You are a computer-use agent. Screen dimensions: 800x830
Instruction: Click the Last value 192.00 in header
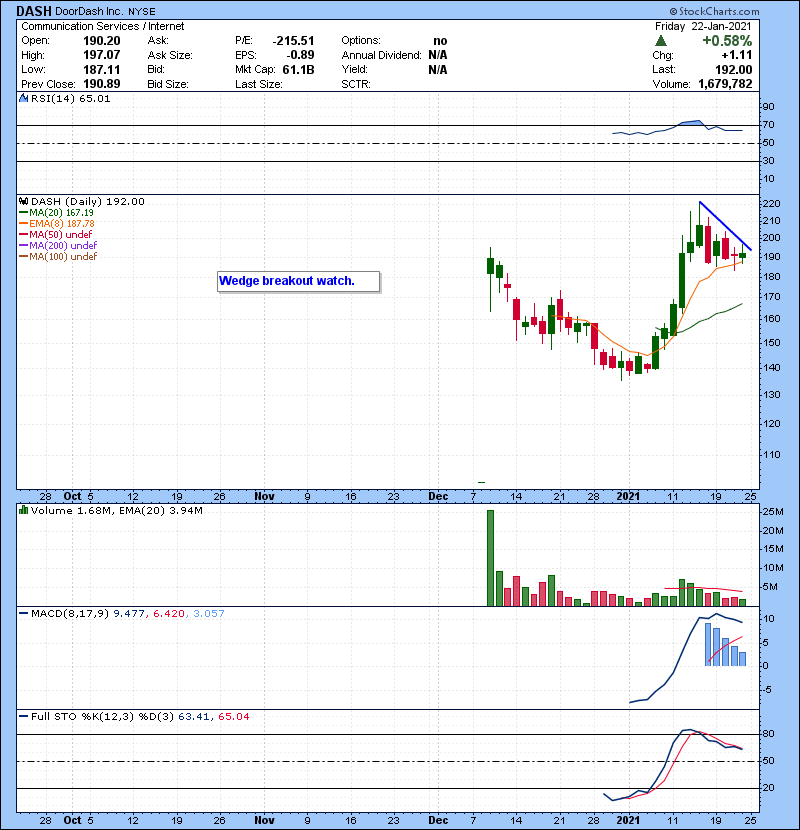coord(733,69)
